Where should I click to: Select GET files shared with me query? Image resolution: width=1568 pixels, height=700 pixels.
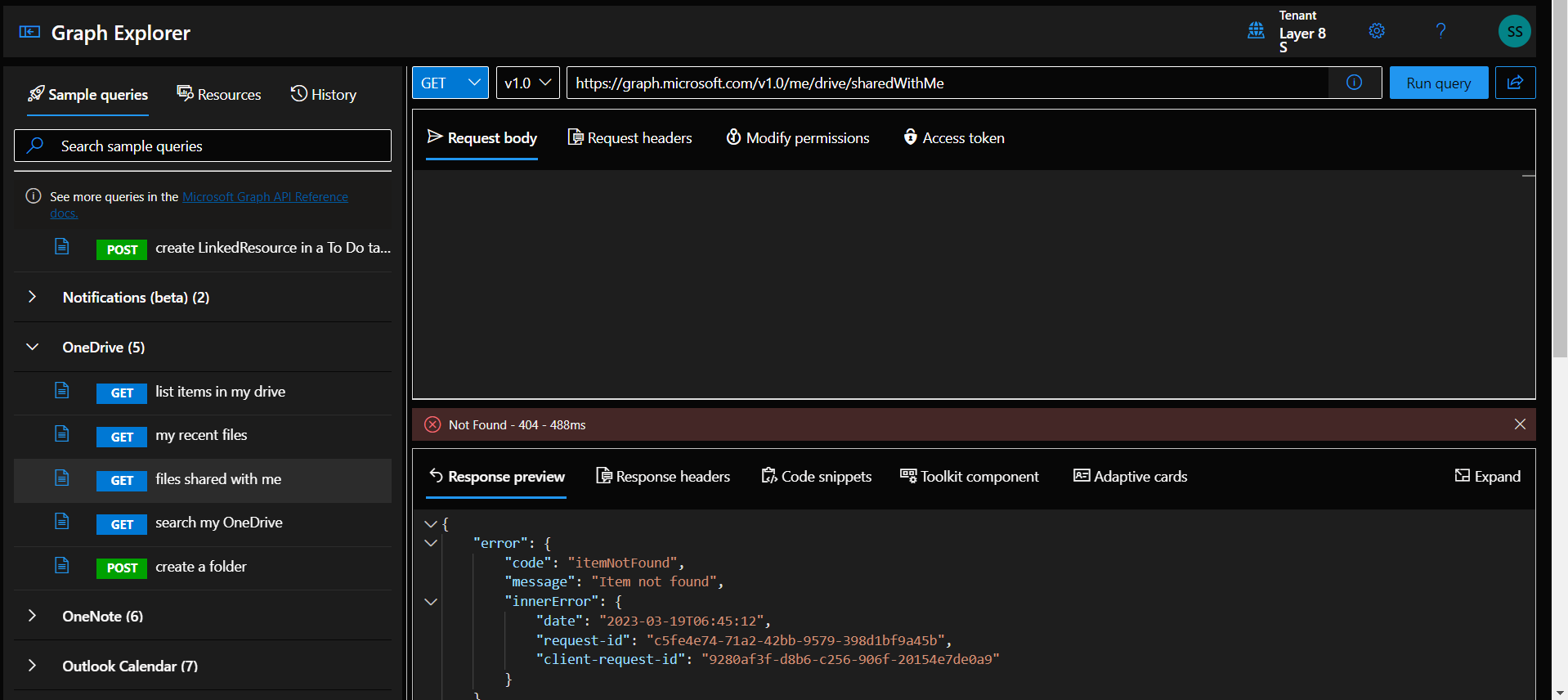pos(203,480)
